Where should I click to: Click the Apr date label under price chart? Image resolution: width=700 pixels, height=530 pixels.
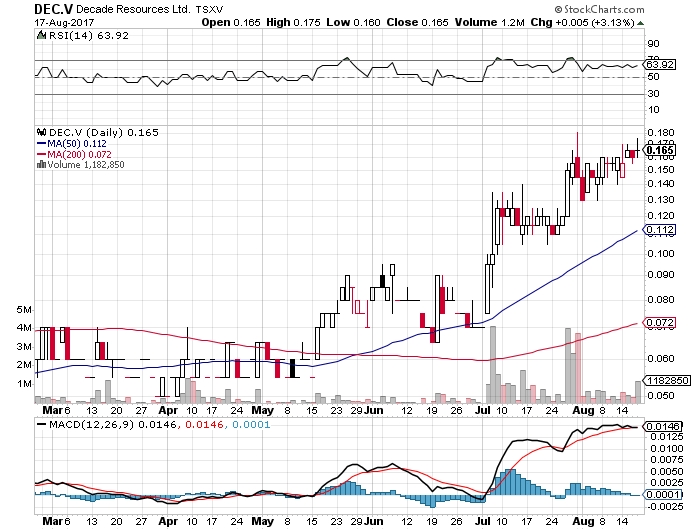click(168, 410)
